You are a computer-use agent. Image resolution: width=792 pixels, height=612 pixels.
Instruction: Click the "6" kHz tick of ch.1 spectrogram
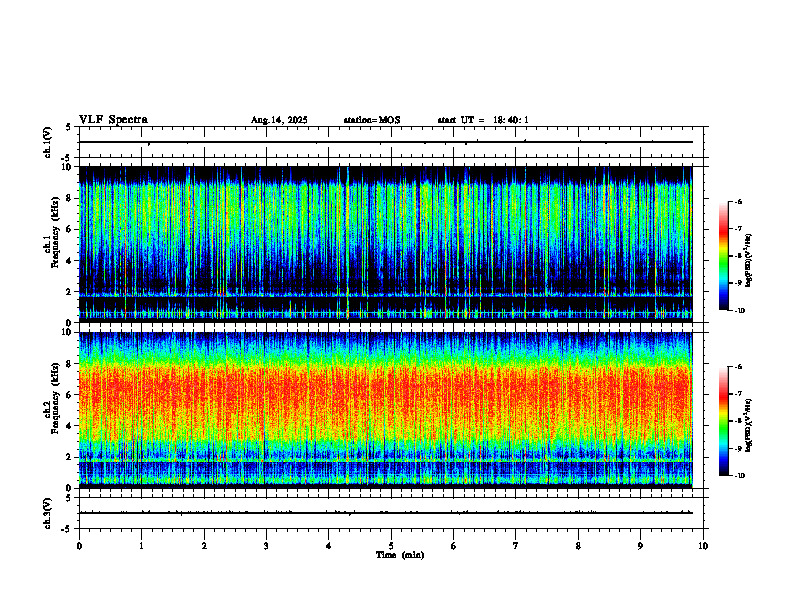pyautogui.click(x=69, y=229)
